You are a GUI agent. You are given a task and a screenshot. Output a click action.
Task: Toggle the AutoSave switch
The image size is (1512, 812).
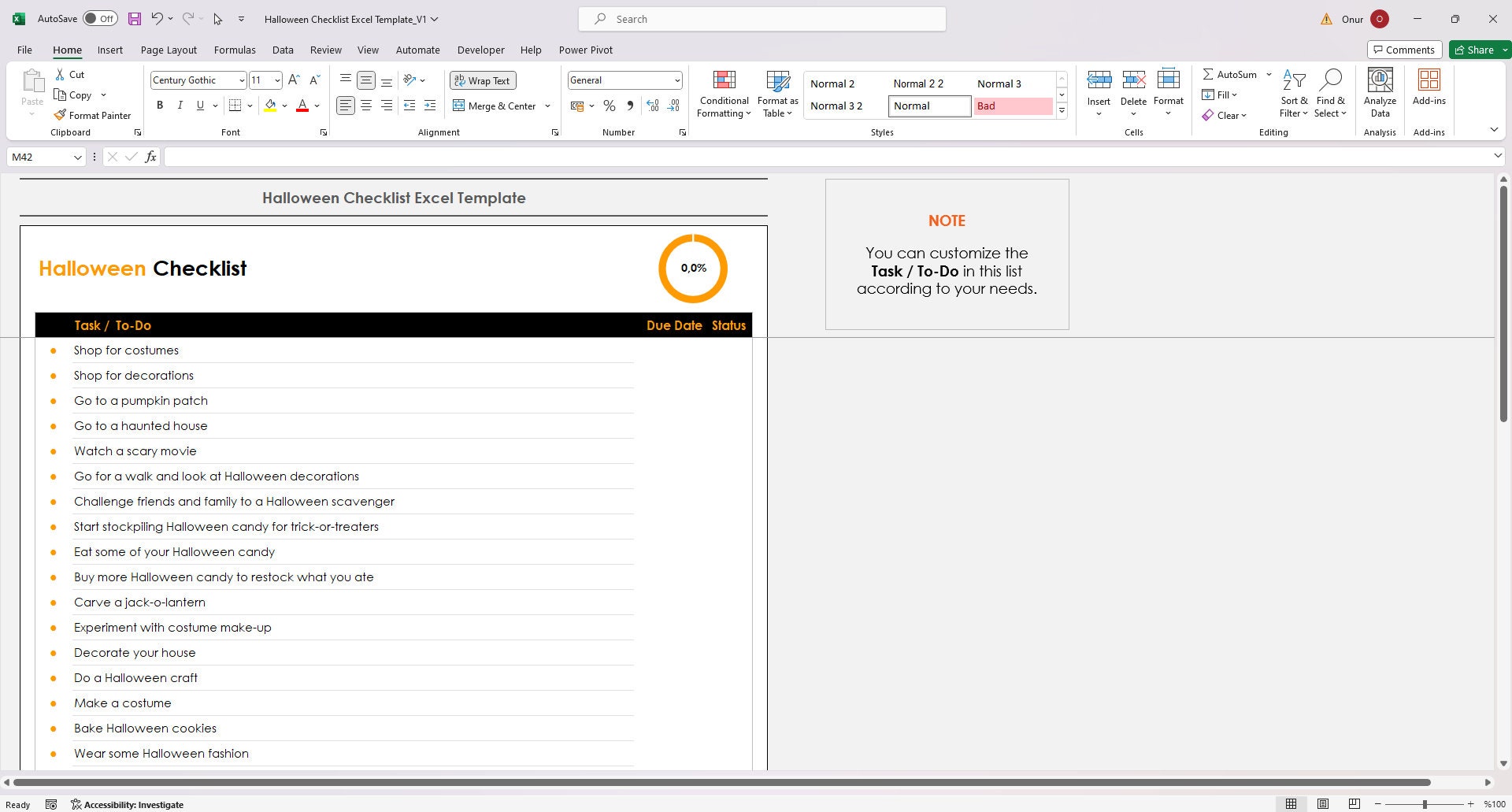coord(101,17)
